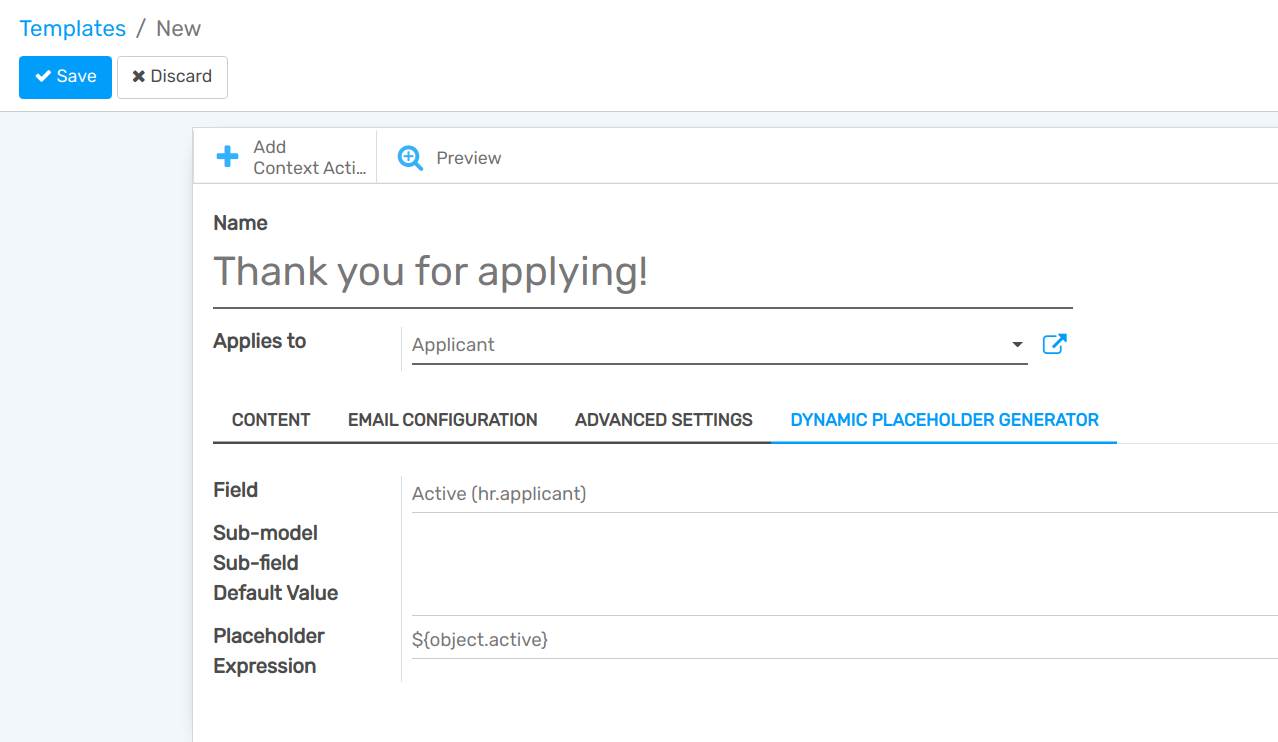Click inside the Applies to combo box
The width and height of the screenshot is (1278, 742).
[x=700, y=345]
